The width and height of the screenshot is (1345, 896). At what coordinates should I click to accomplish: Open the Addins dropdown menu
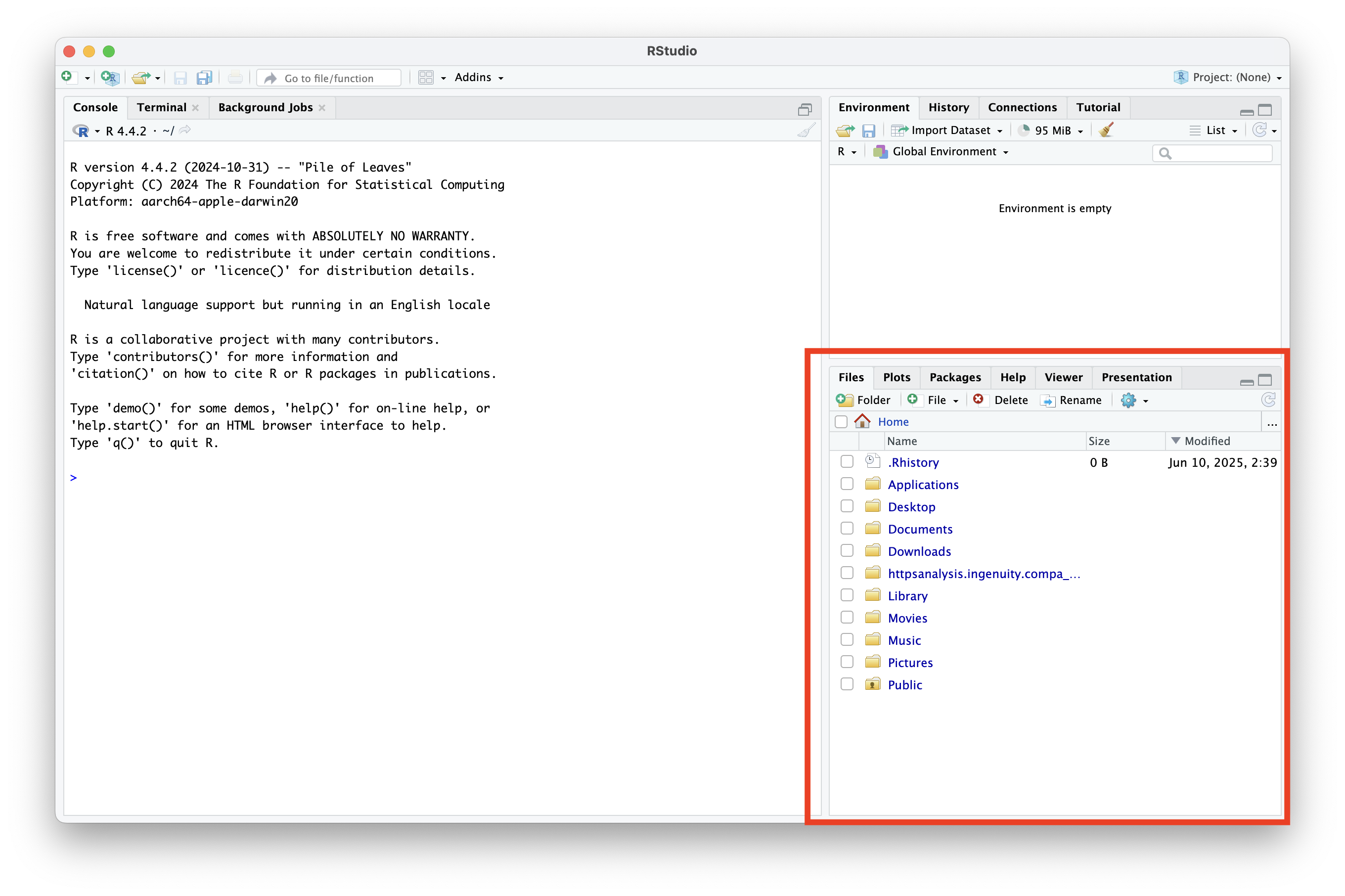click(x=479, y=77)
